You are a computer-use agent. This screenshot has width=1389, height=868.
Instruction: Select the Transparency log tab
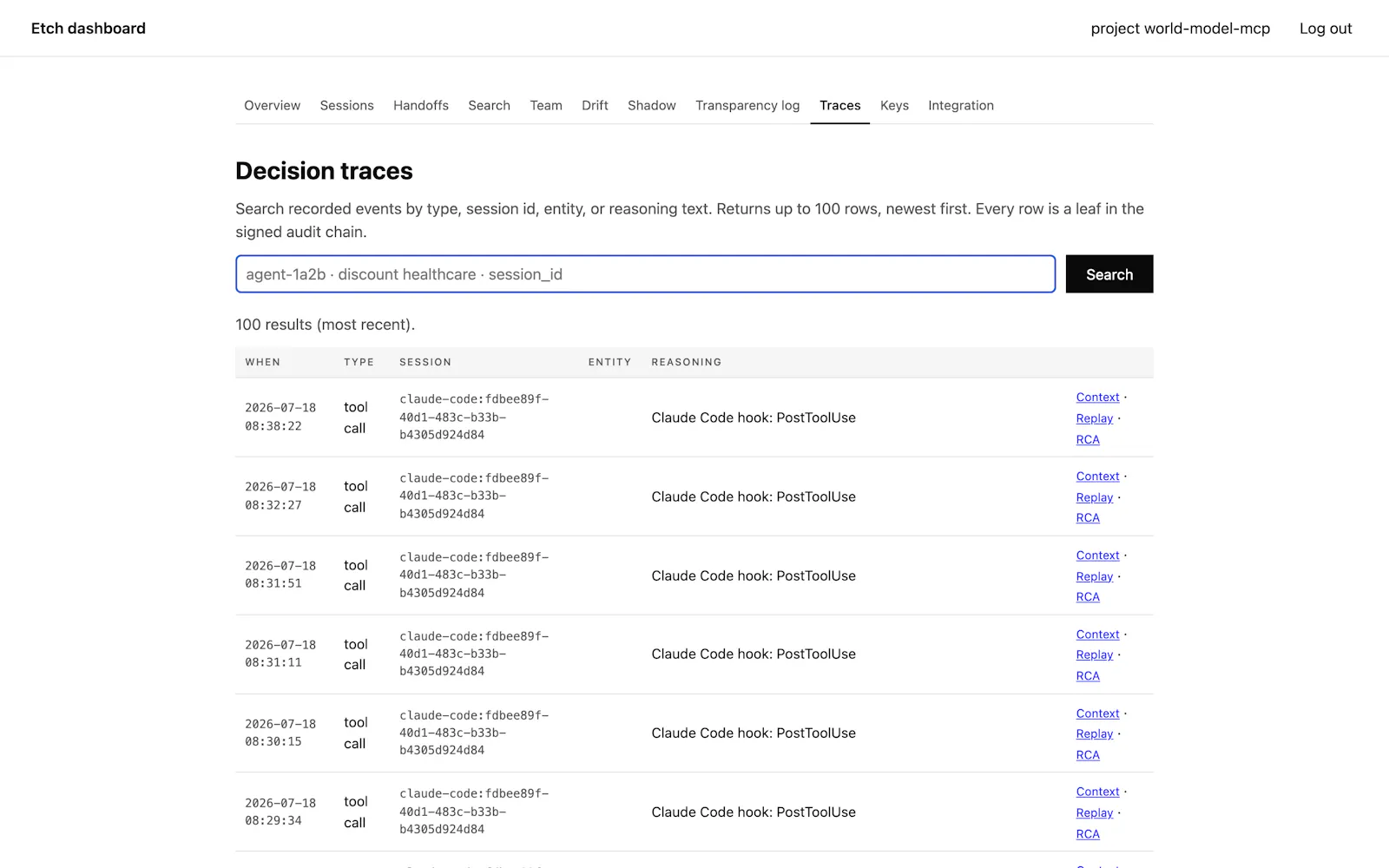747,105
